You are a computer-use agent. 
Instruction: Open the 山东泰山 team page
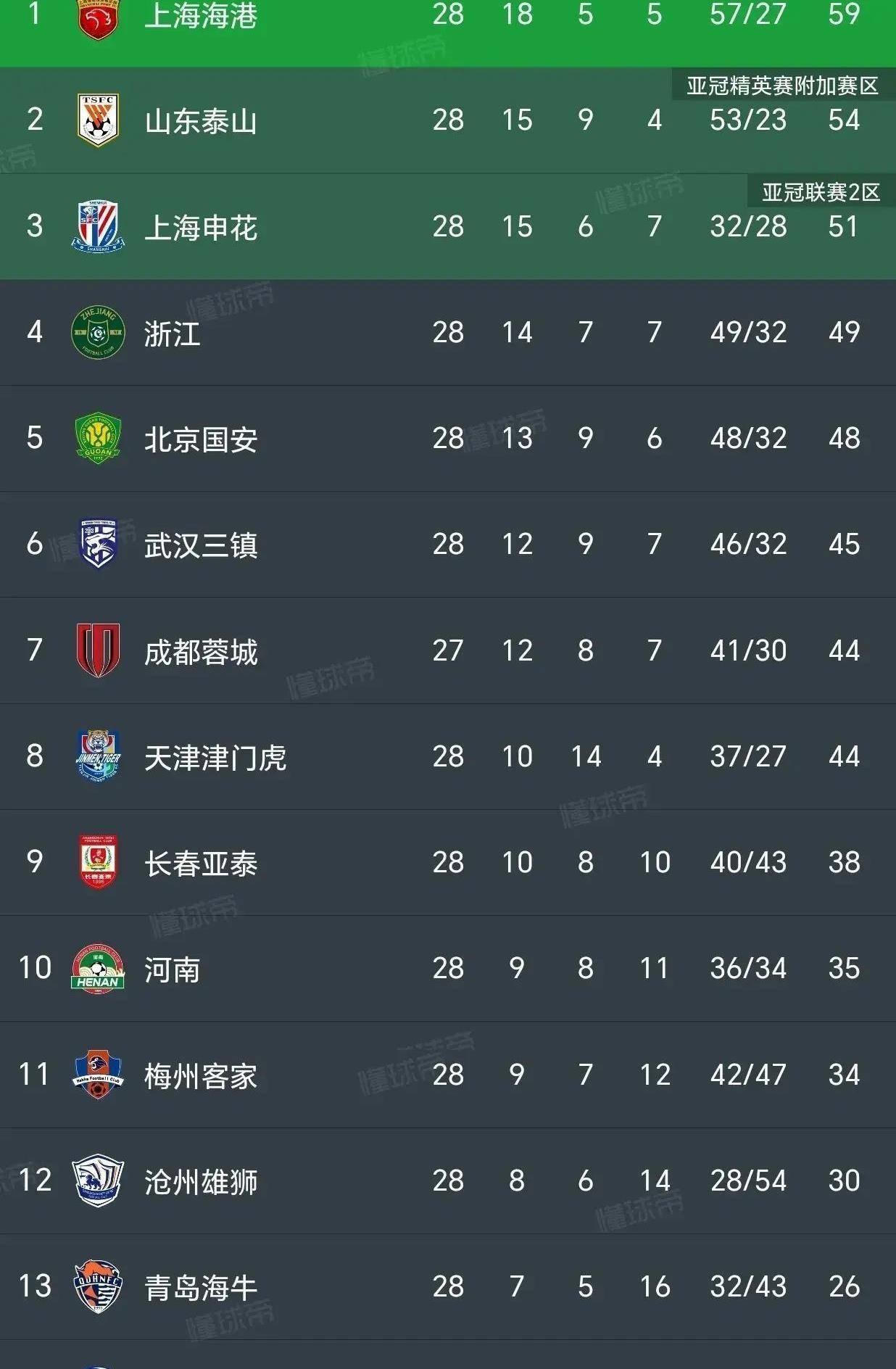(201, 121)
